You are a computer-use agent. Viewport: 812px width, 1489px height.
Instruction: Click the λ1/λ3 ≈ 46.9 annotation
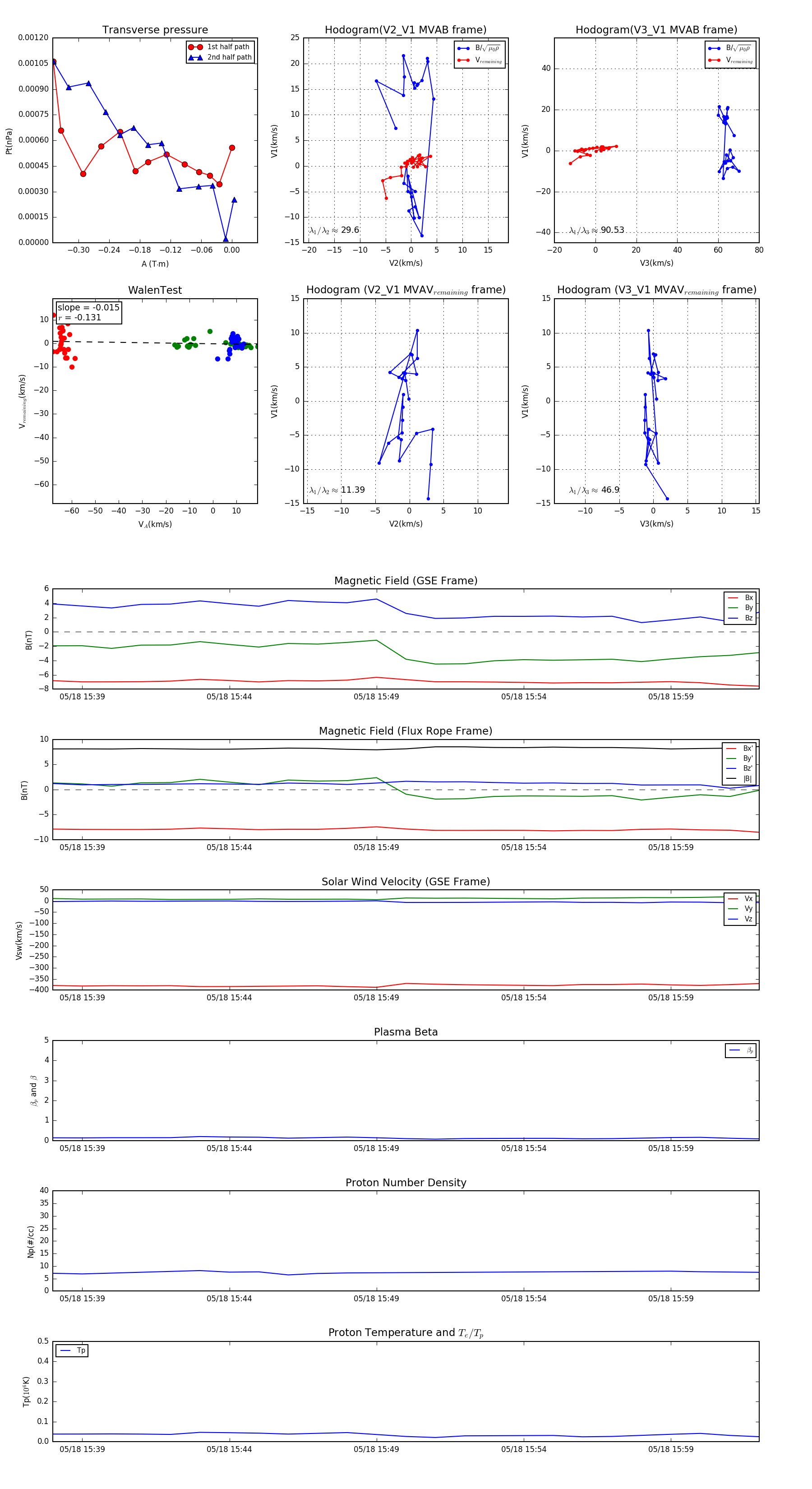click(594, 490)
